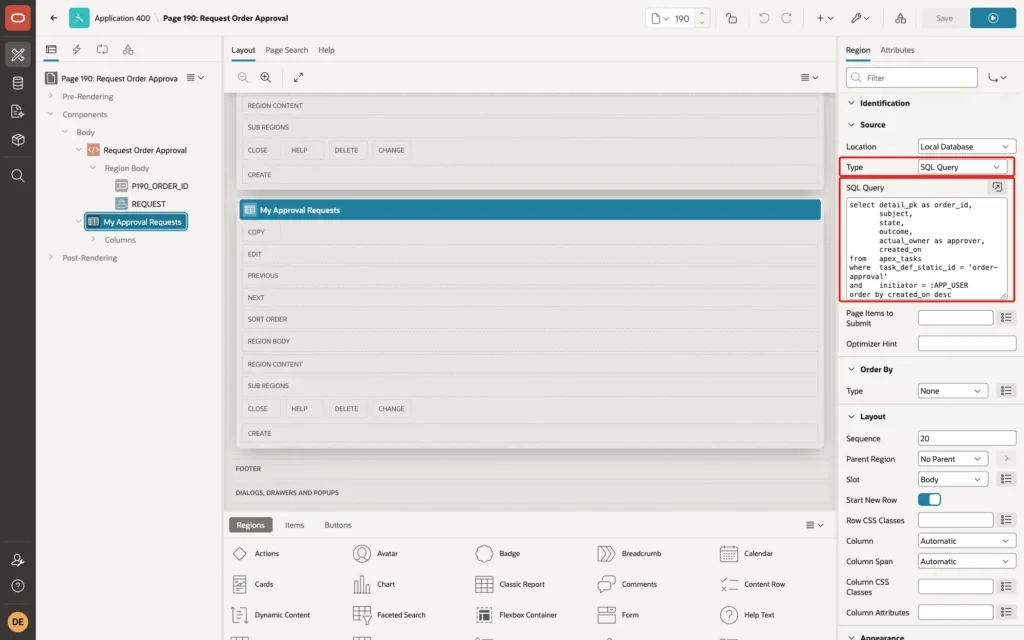Screen dimensions: 1024x640
Task: Open Shared Components tab icon in left panel
Action: [x=128, y=50]
